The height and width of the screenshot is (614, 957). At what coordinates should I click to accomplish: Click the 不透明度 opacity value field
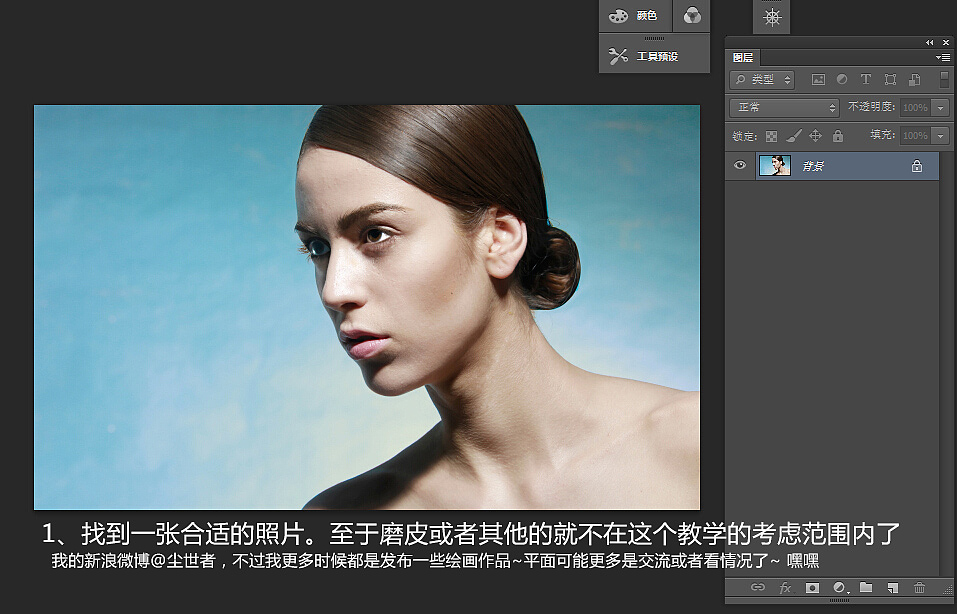point(915,107)
